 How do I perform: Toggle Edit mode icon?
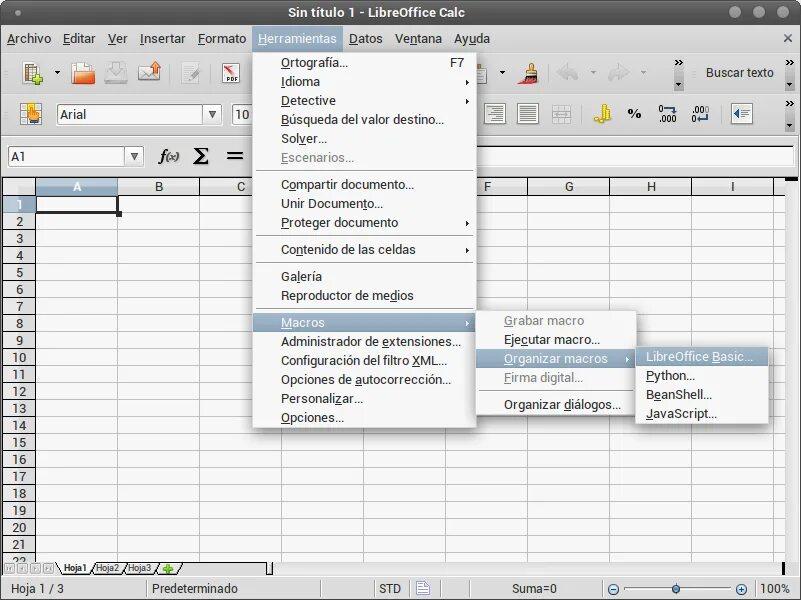191,74
